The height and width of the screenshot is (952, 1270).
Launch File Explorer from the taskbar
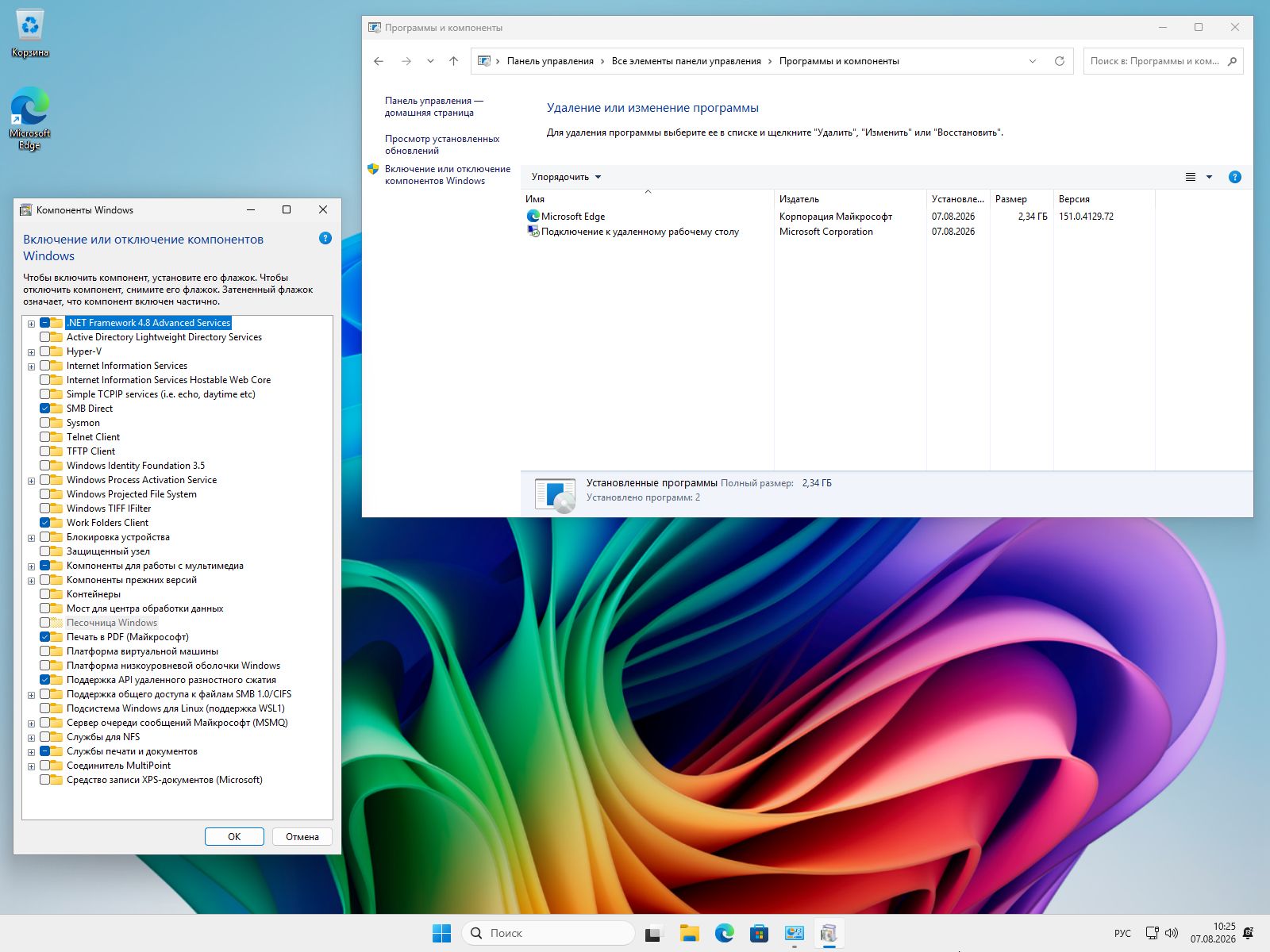tap(689, 933)
